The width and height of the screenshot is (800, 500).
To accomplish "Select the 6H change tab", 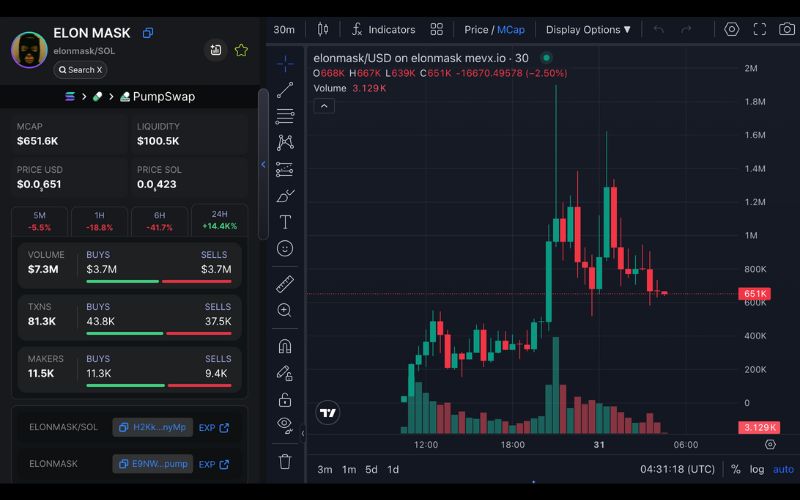I will click(159, 221).
